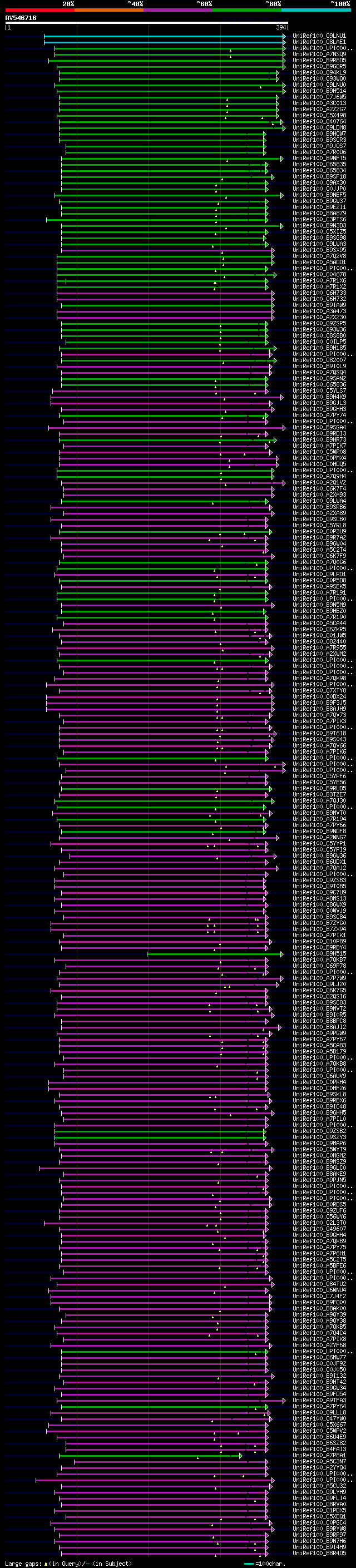The width and height of the screenshot is (356, 1568).
Task: Click the UniRef100_B7ZYG0 hit name
Action: coord(319,923)
